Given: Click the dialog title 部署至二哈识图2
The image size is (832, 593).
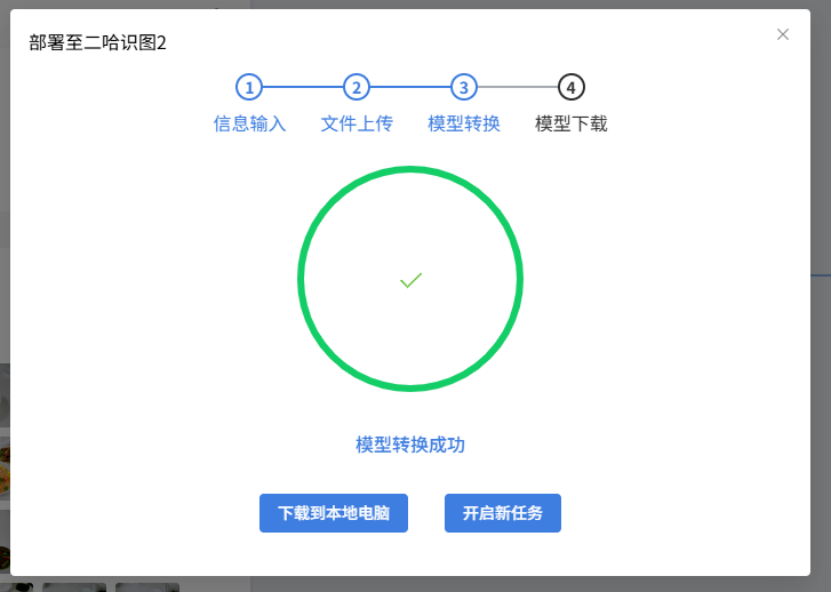Looking at the screenshot, I should (x=98, y=44).
